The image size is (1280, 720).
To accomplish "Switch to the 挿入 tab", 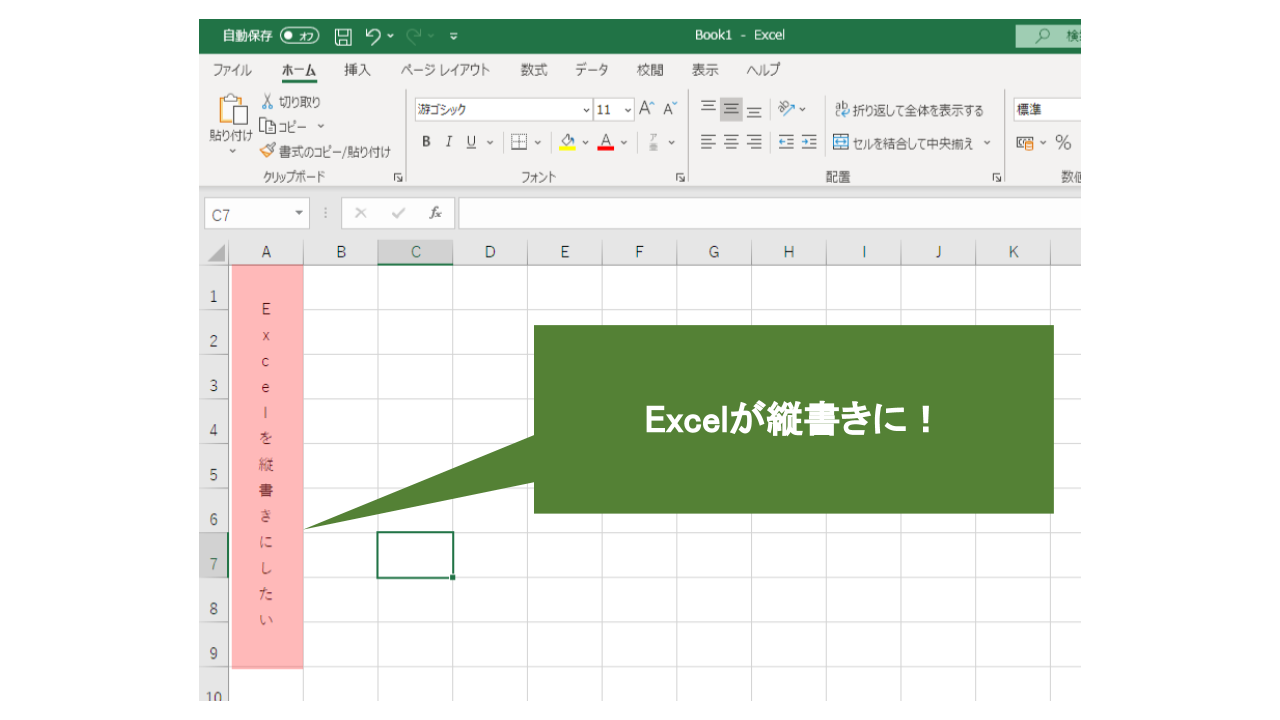I will [x=357, y=70].
